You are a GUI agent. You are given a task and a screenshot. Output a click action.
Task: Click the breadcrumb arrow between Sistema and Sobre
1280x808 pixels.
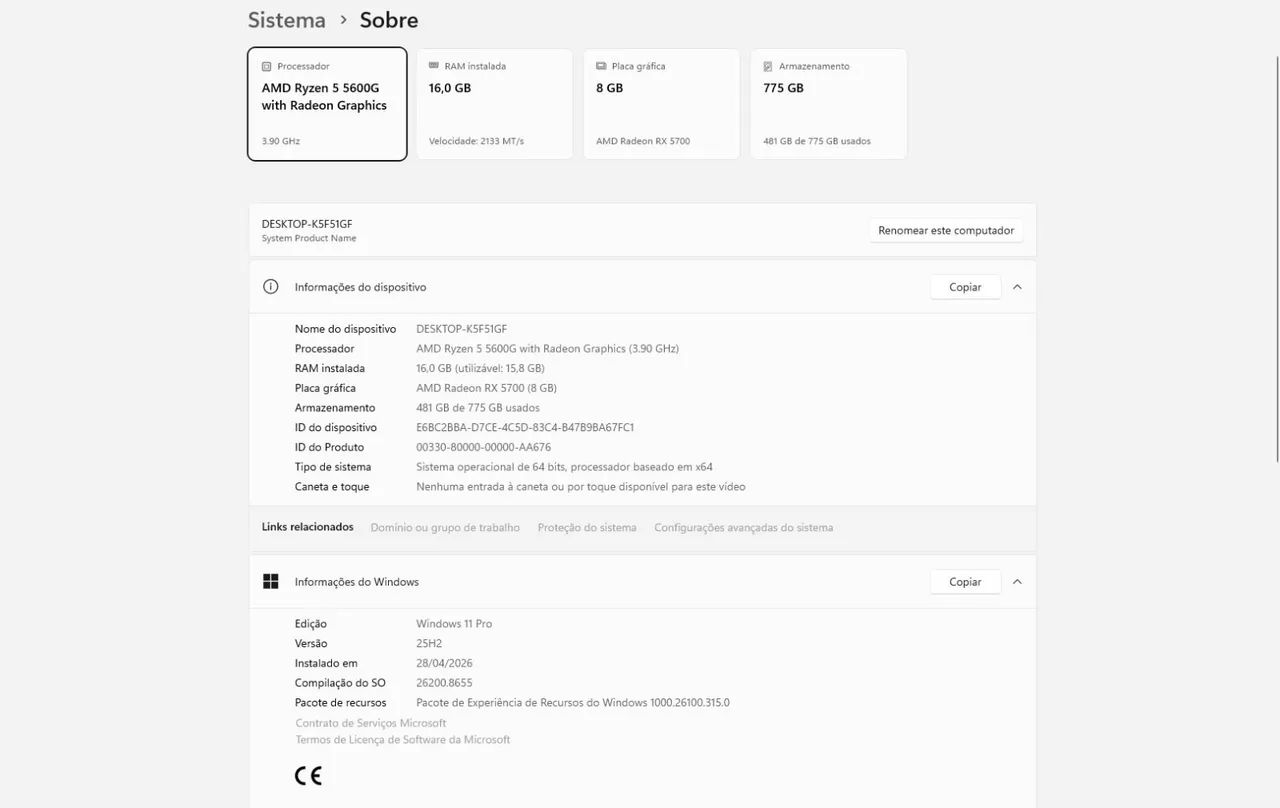click(343, 20)
